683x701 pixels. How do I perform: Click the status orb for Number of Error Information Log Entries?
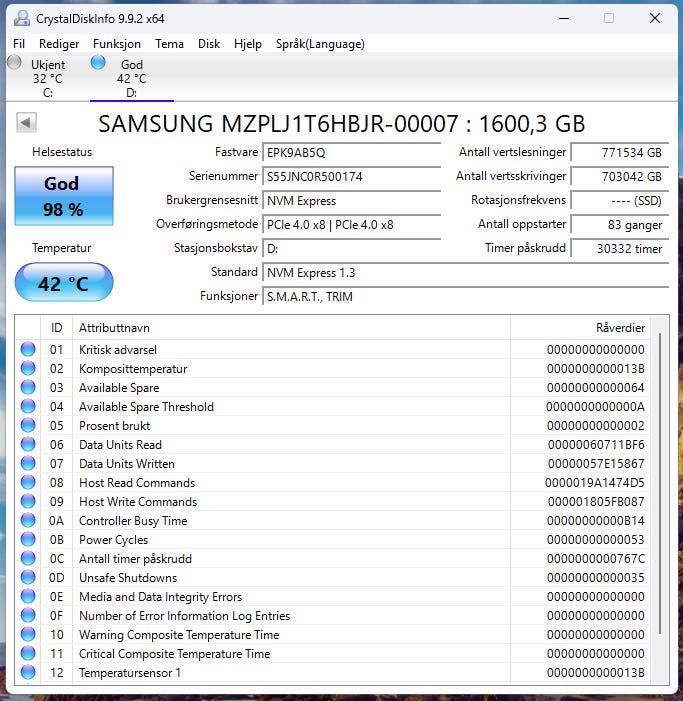(28, 615)
